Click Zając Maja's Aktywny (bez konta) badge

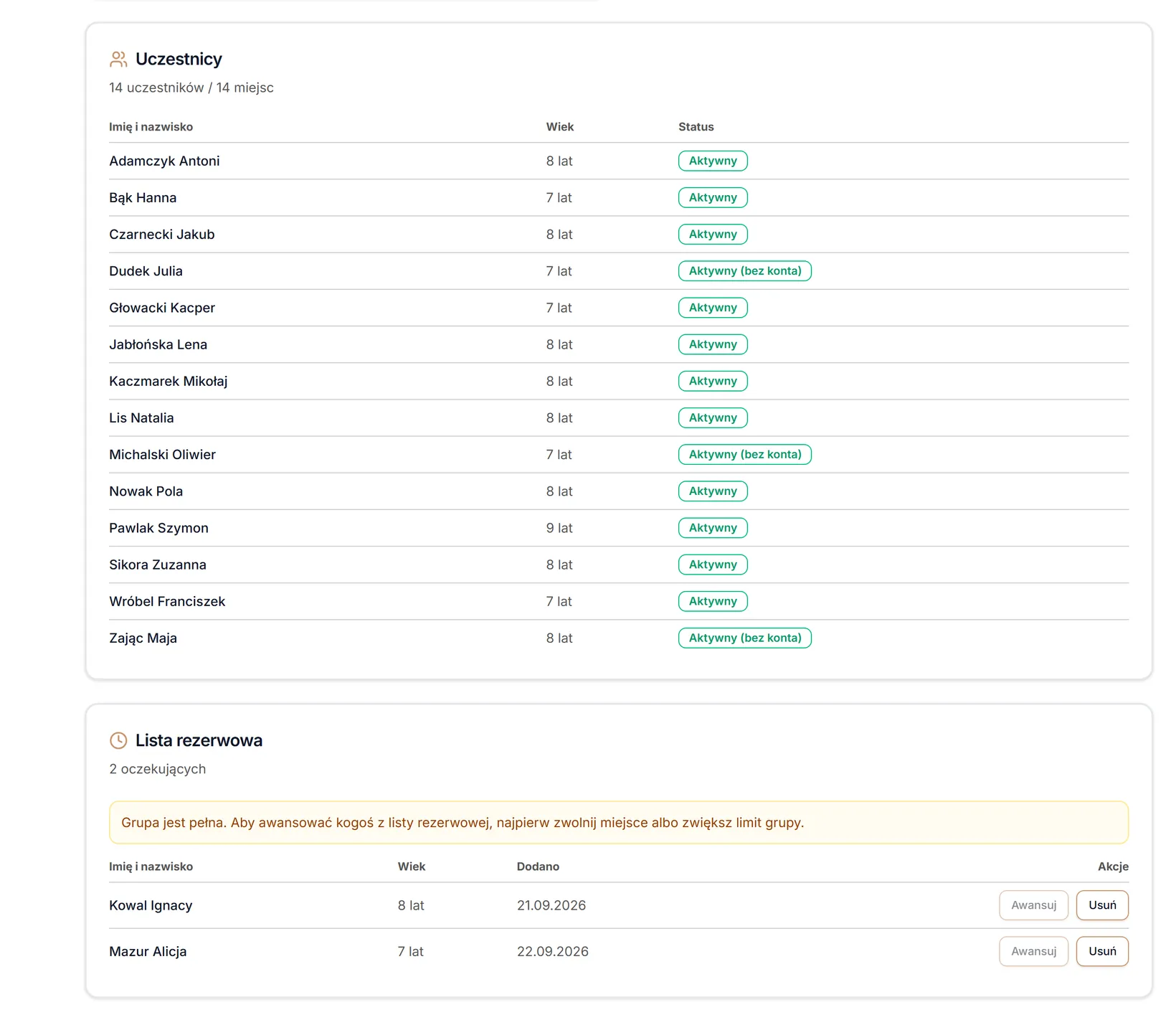click(744, 638)
